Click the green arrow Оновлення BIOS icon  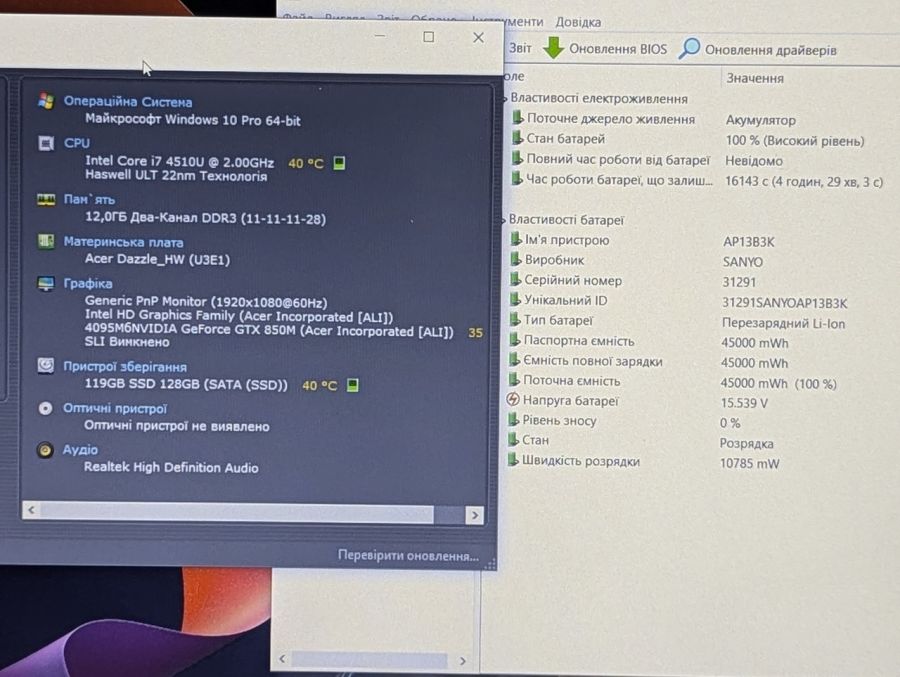553,48
